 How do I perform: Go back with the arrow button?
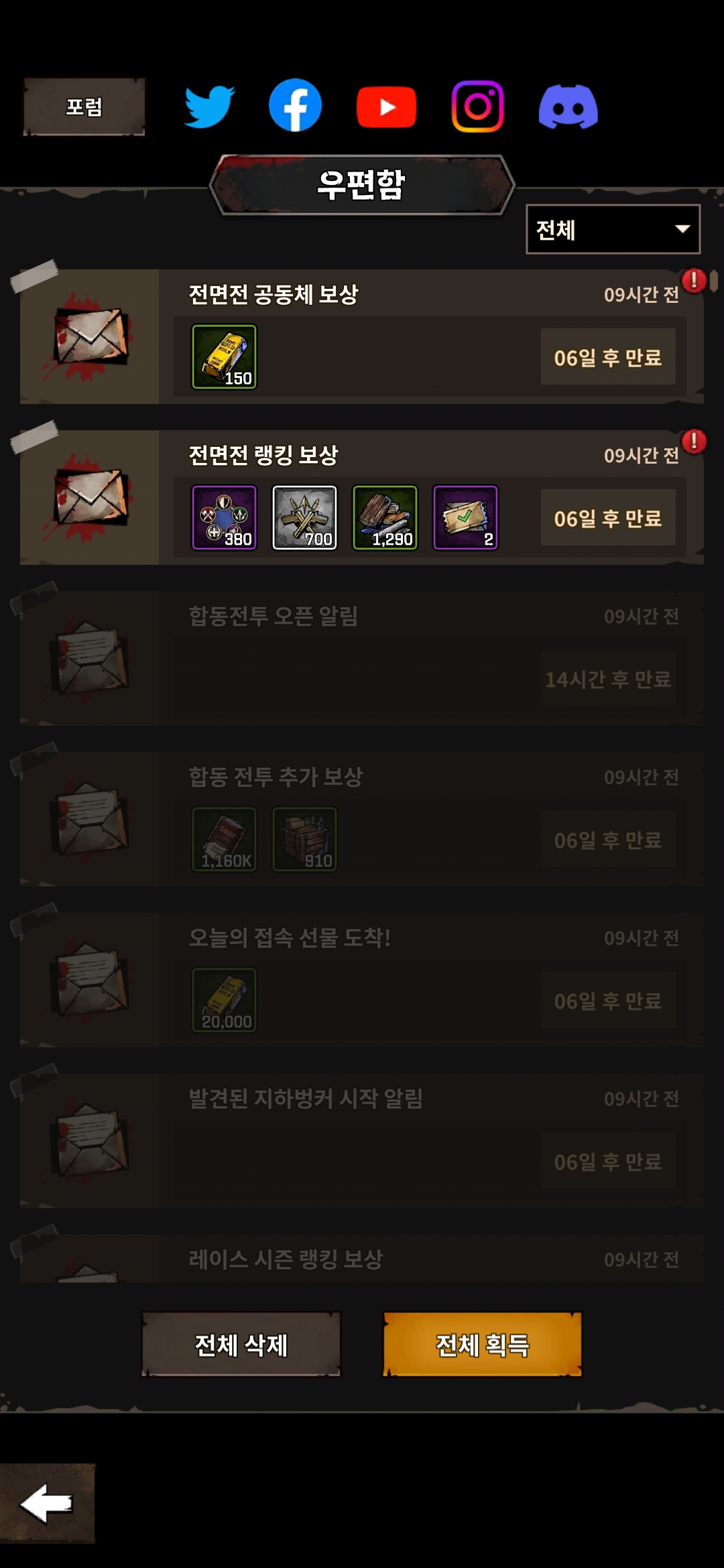tap(47, 1504)
